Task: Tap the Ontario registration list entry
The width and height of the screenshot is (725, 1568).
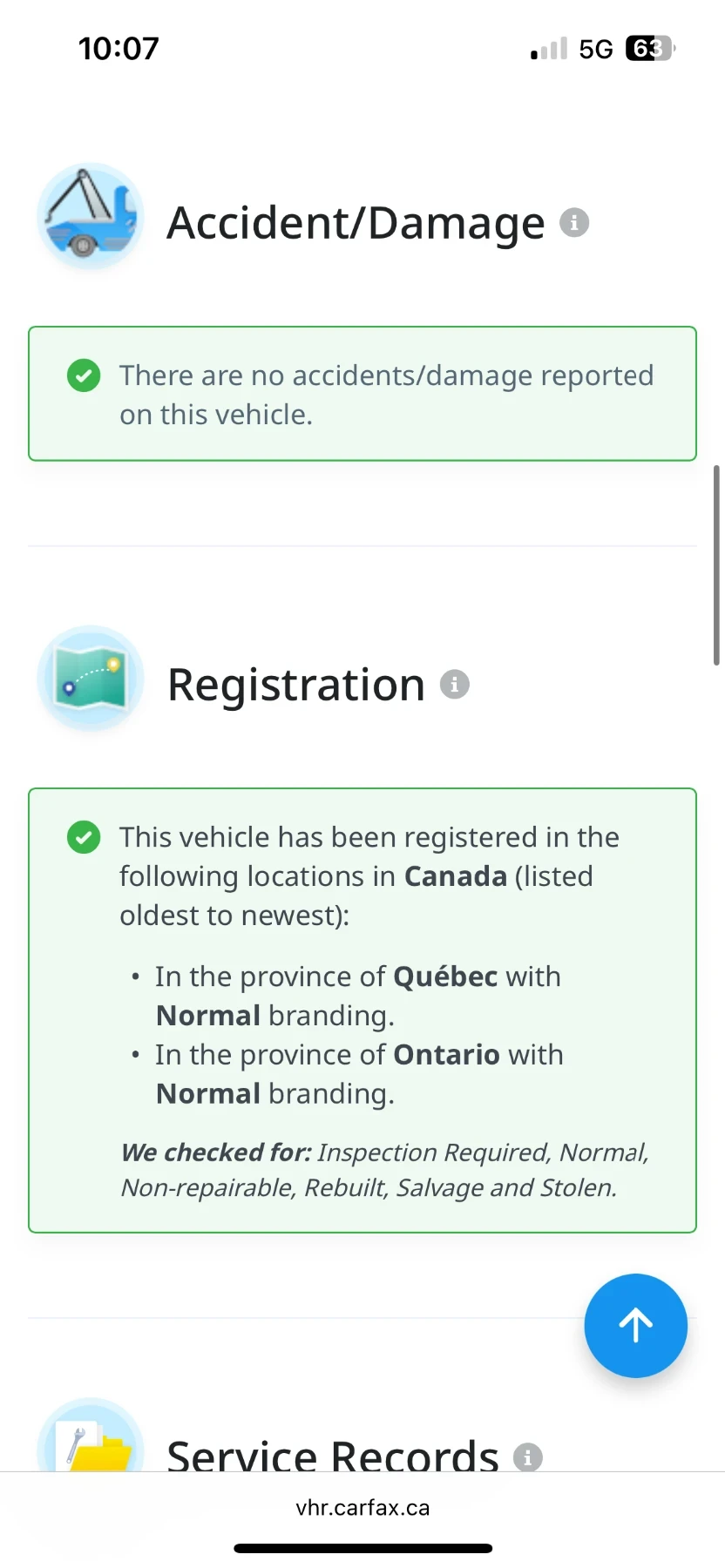Action: tap(359, 1074)
